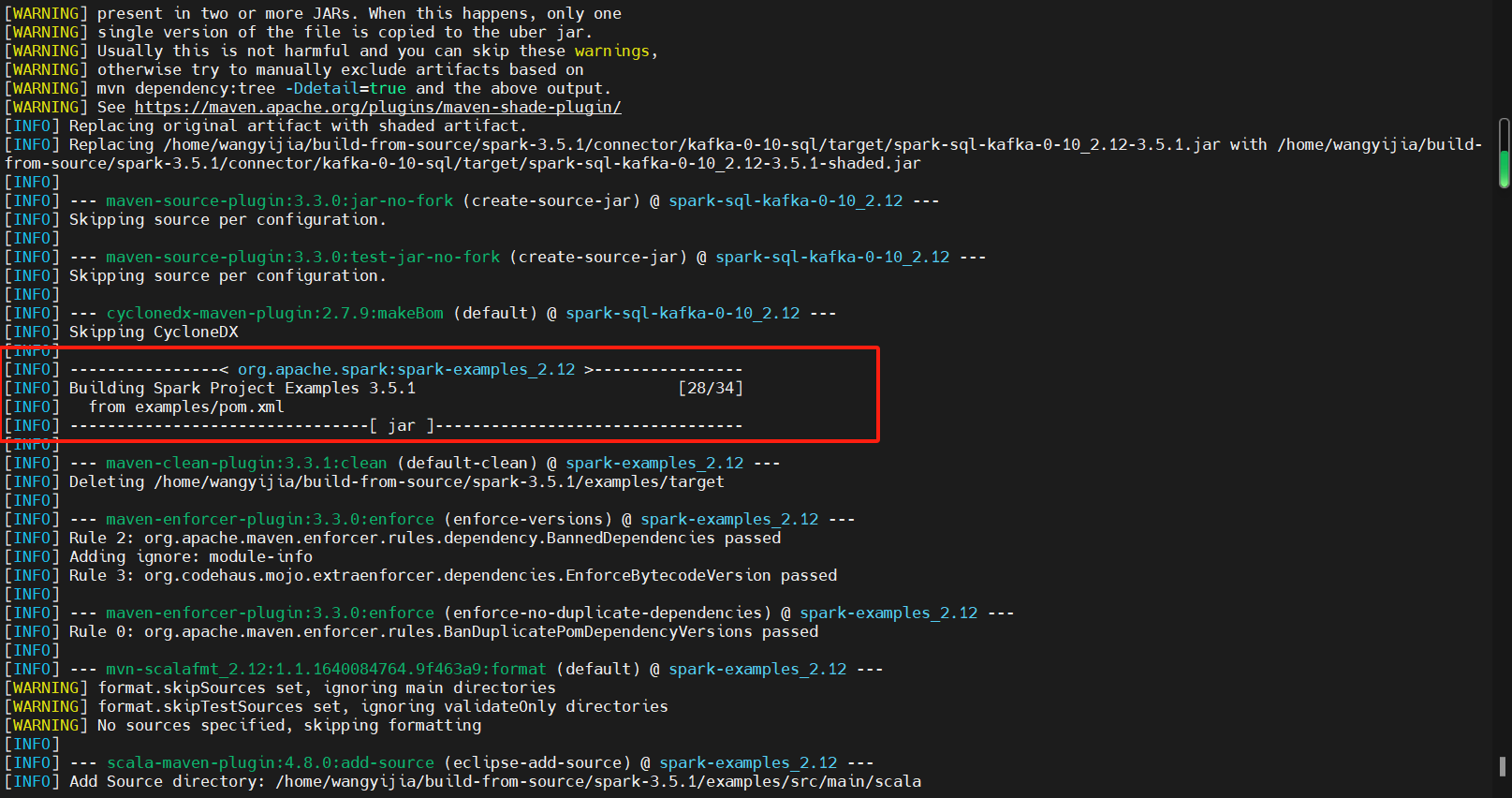1512x798 pixels.
Task: Click the '[28/34]' build progress counter
Action: coord(711,388)
